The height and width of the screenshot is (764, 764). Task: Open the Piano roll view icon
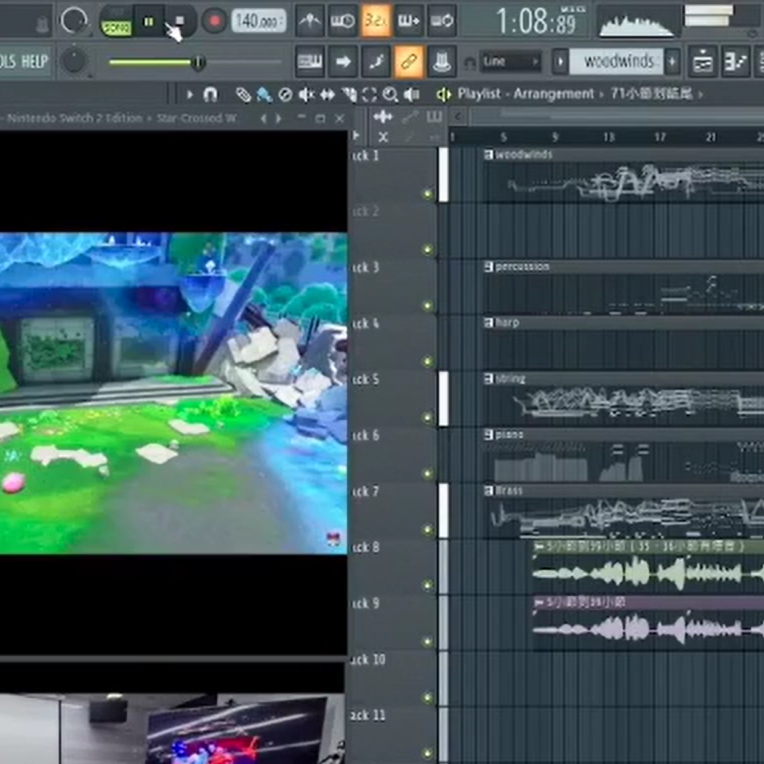pos(736,62)
